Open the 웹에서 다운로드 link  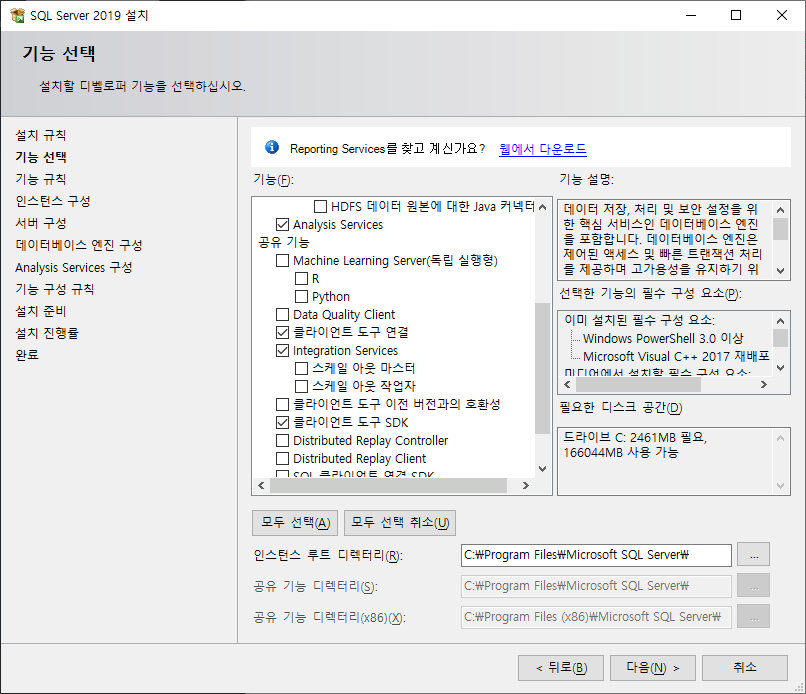coord(543,149)
